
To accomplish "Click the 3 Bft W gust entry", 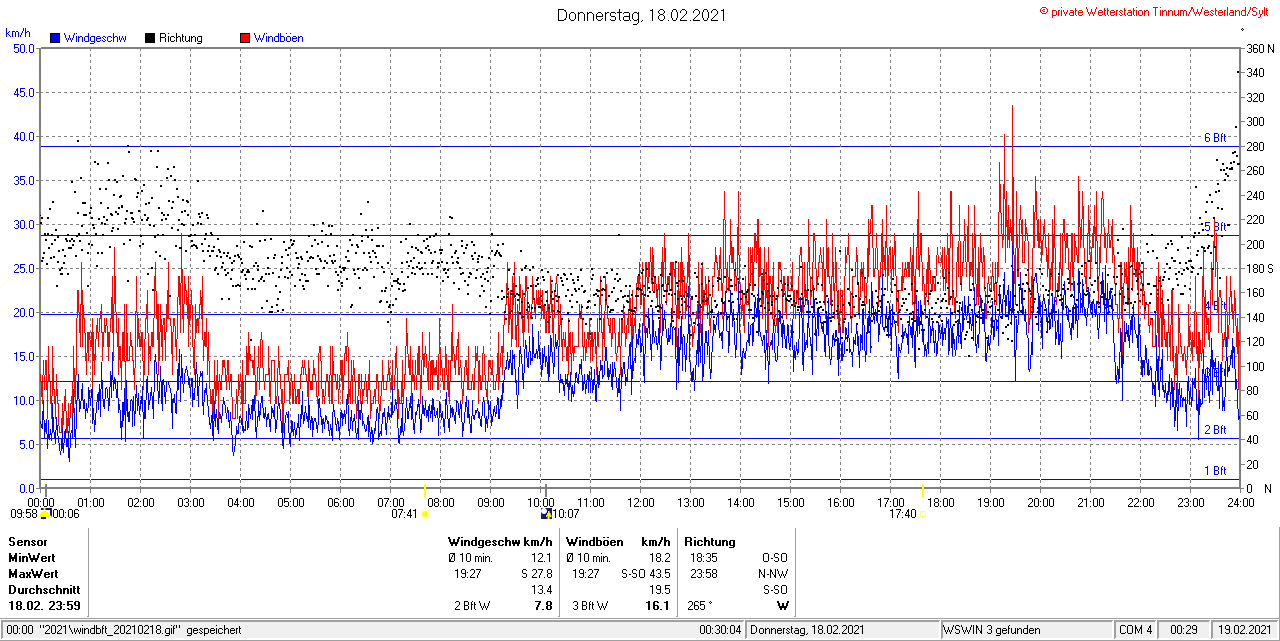I will (x=590, y=606).
